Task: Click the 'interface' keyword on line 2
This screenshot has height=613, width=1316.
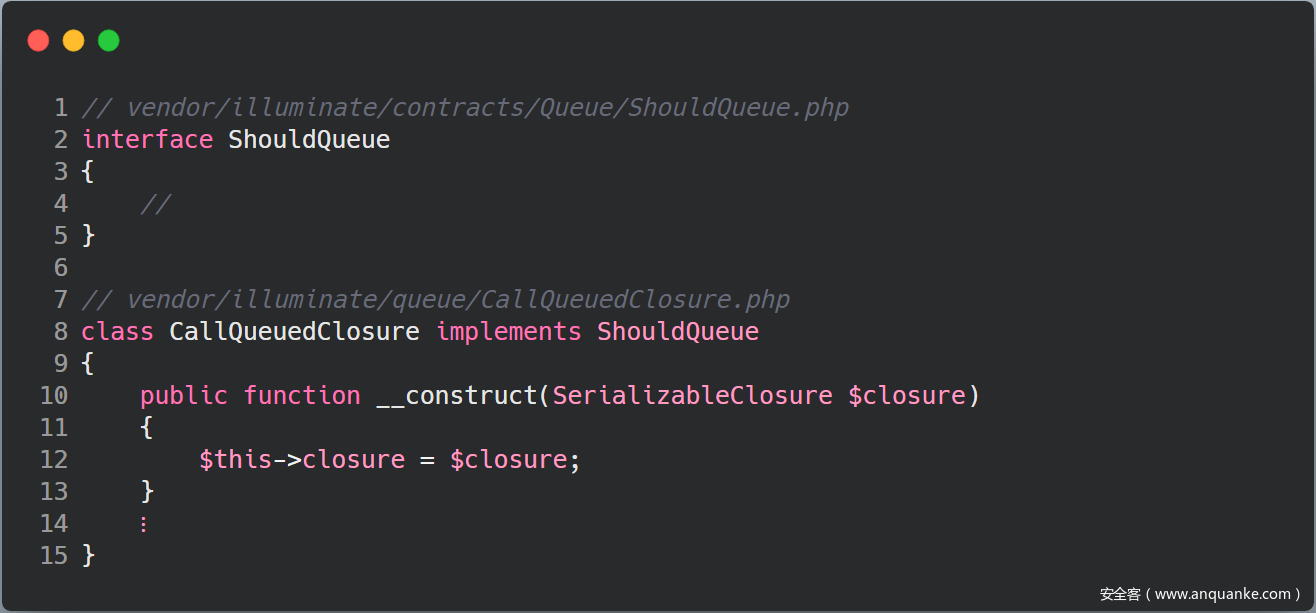Action: point(147,140)
